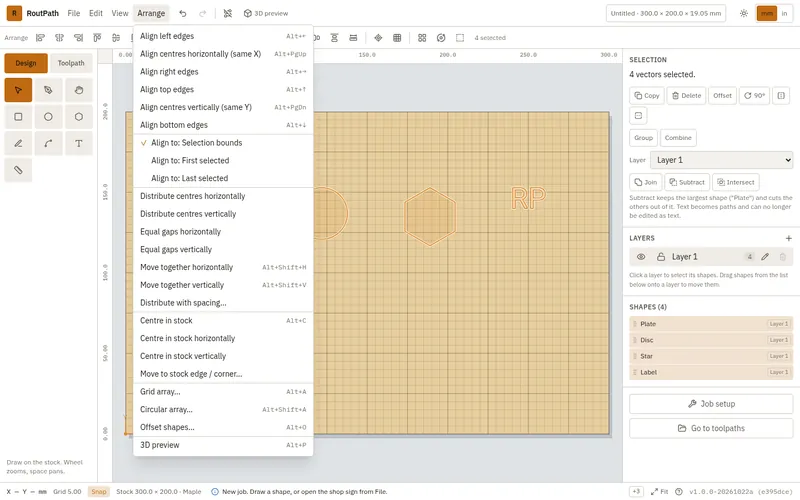Image resolution: width=800 pixels, height=500 pixels.
Task: Choose Align to: Last selected option
Action: coord(223,178)
